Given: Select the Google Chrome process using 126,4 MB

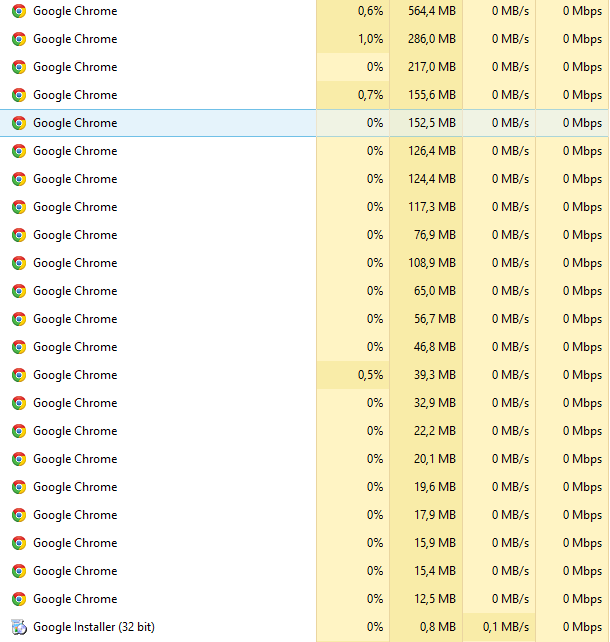Looking at the screenshot, I should pyautogui.click(x=75, y=151).
